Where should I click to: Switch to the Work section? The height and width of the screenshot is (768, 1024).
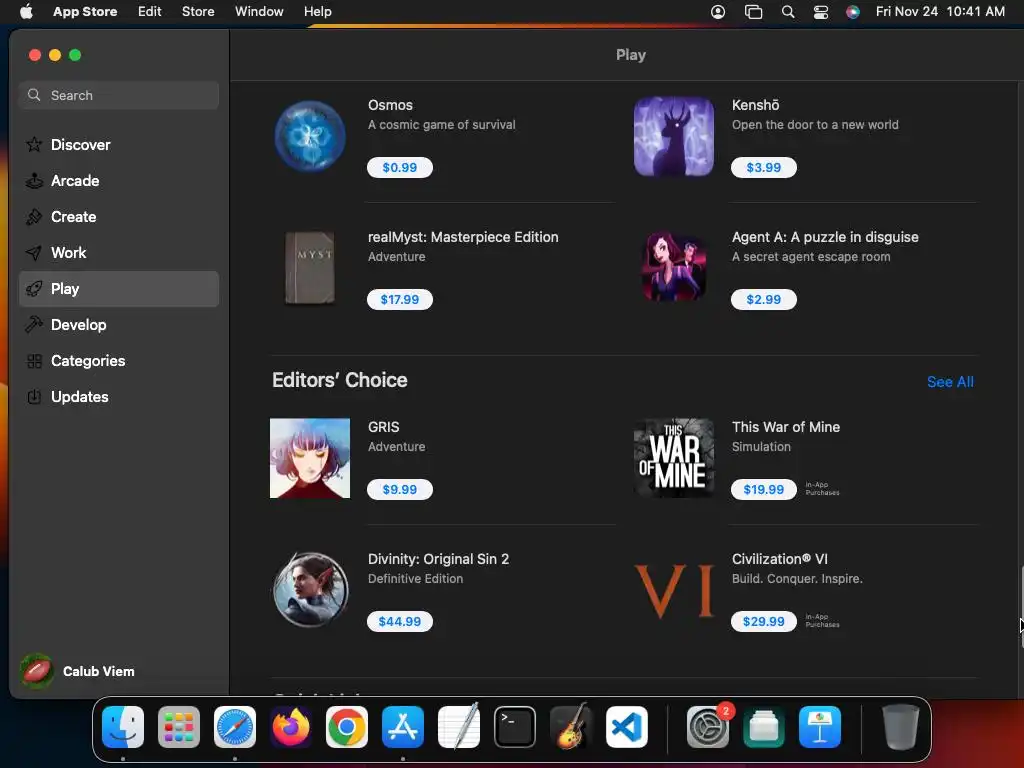119,253
